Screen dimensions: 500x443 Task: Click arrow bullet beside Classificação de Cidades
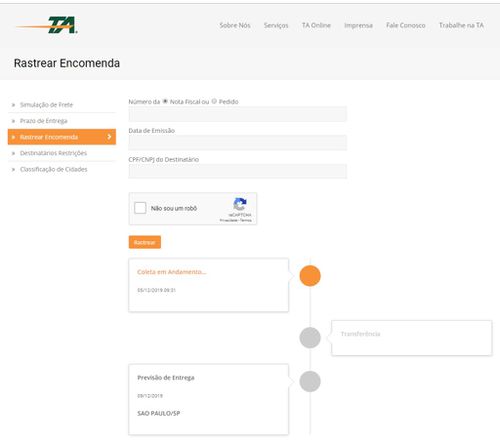point(13,170)
